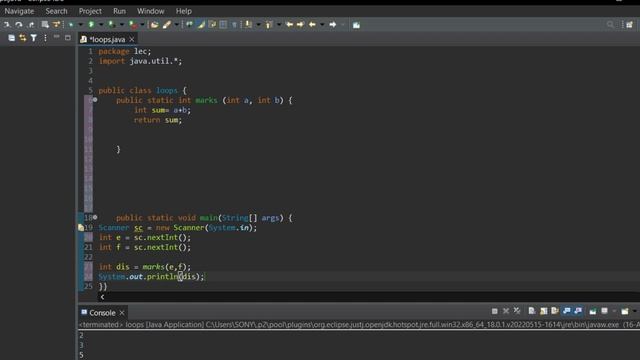The width and height of the screenshot is (640, 360).
Task: Collapse the marks method fold marker
Action: pyautogui.click(x=95, y=100)
